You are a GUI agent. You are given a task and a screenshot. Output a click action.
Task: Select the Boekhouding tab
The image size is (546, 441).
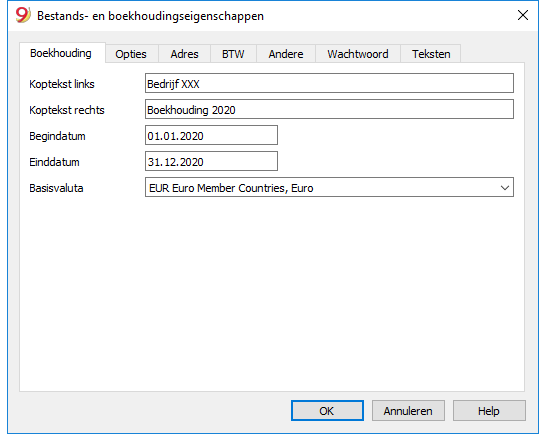(61, 53)
